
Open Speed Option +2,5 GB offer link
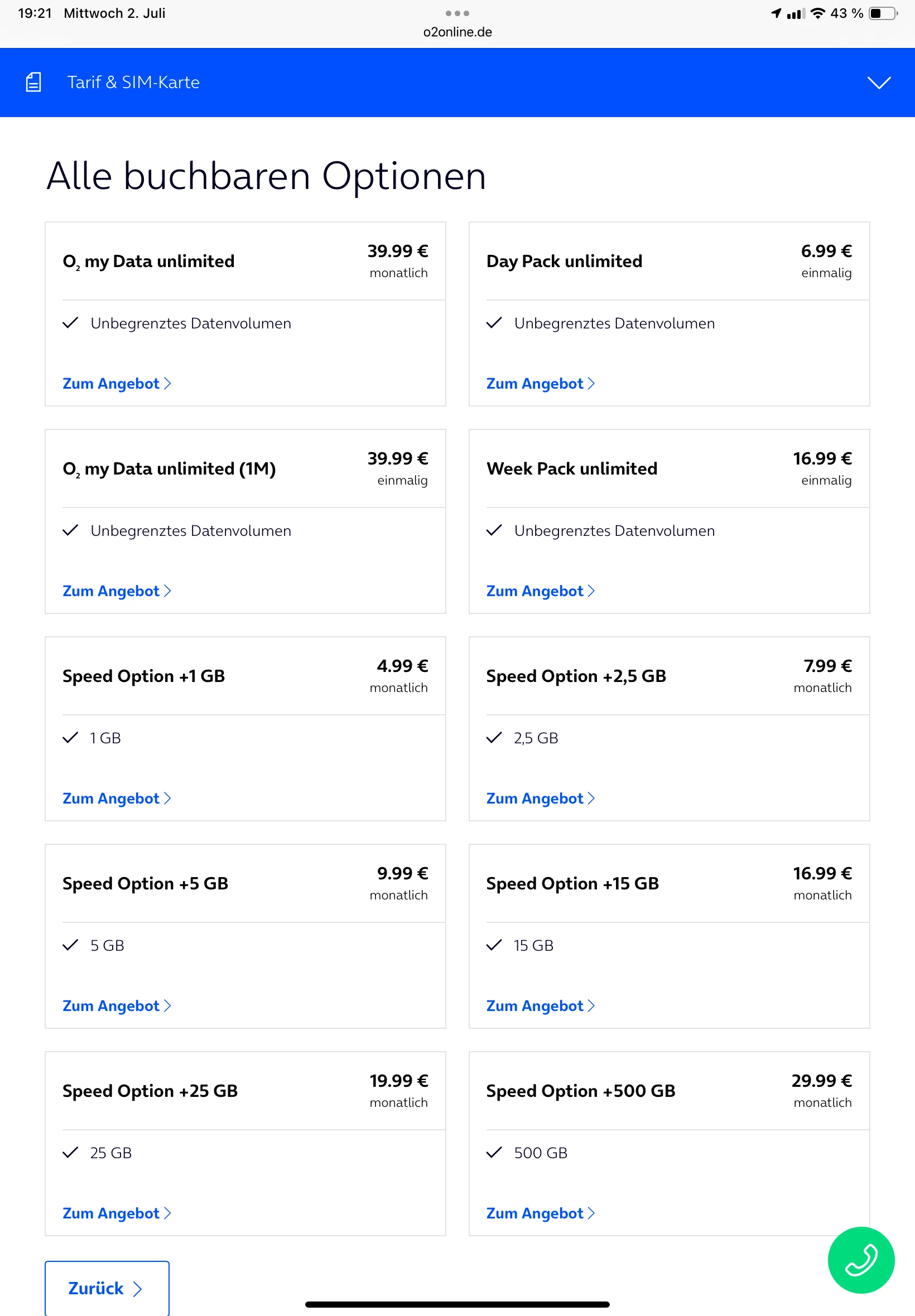[541, 798]
